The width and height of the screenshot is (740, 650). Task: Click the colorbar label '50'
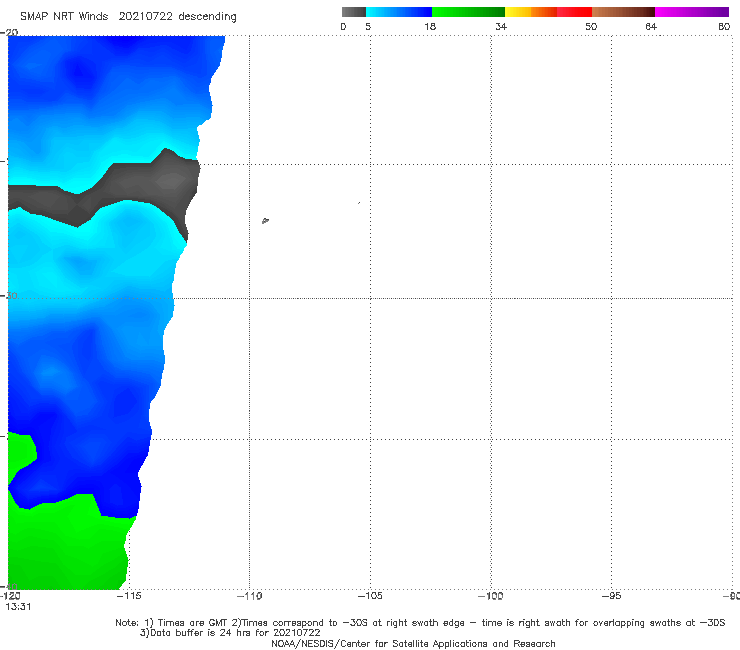591,26
